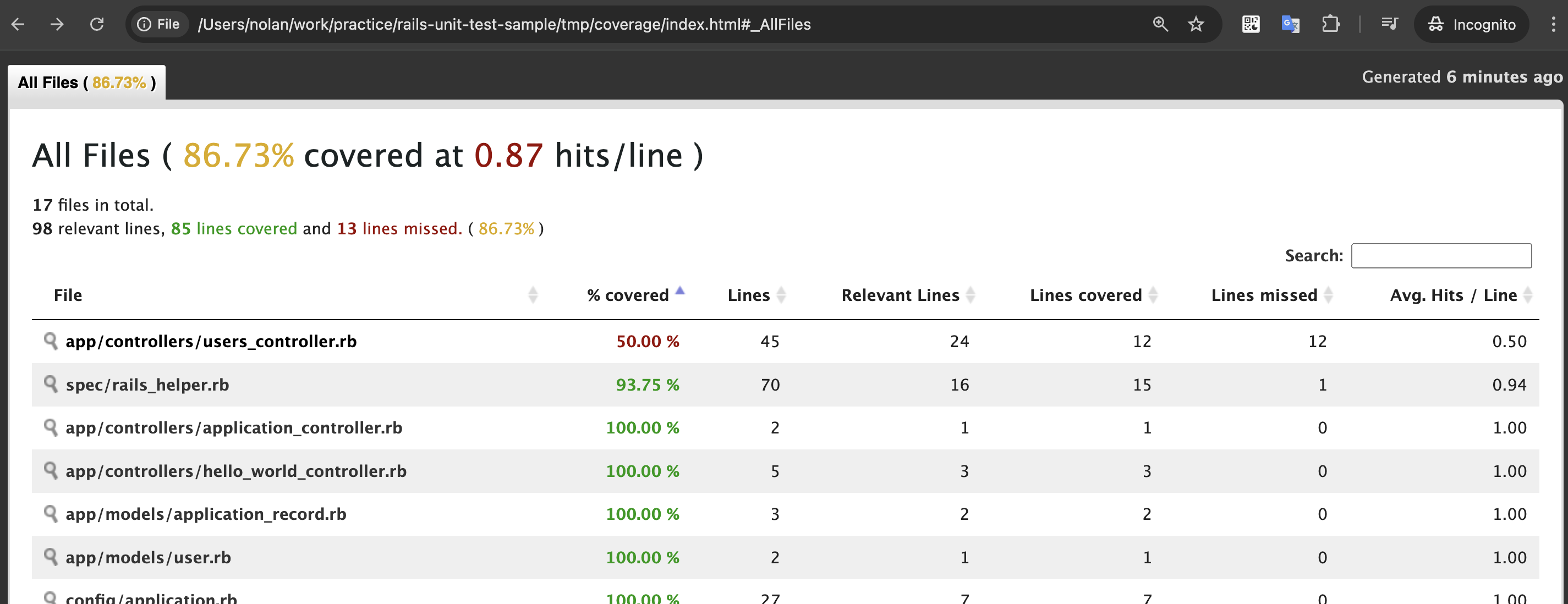
Task: Sort by File column header
Action: (68, 295)
